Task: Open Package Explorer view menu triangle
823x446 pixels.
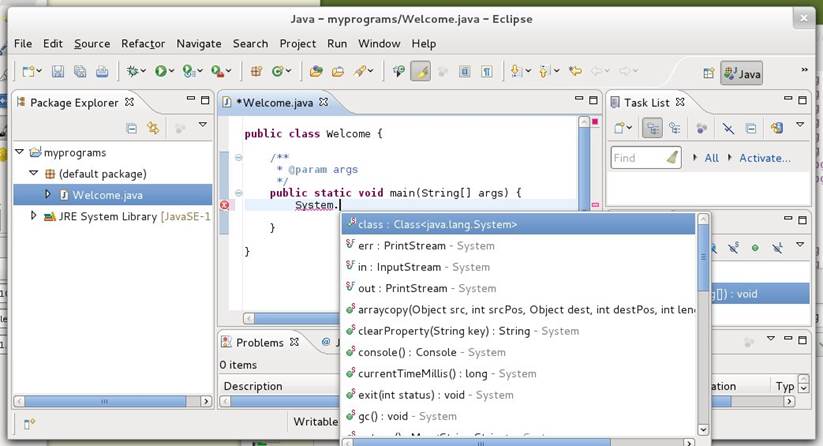Action: [x=203, y=124]
